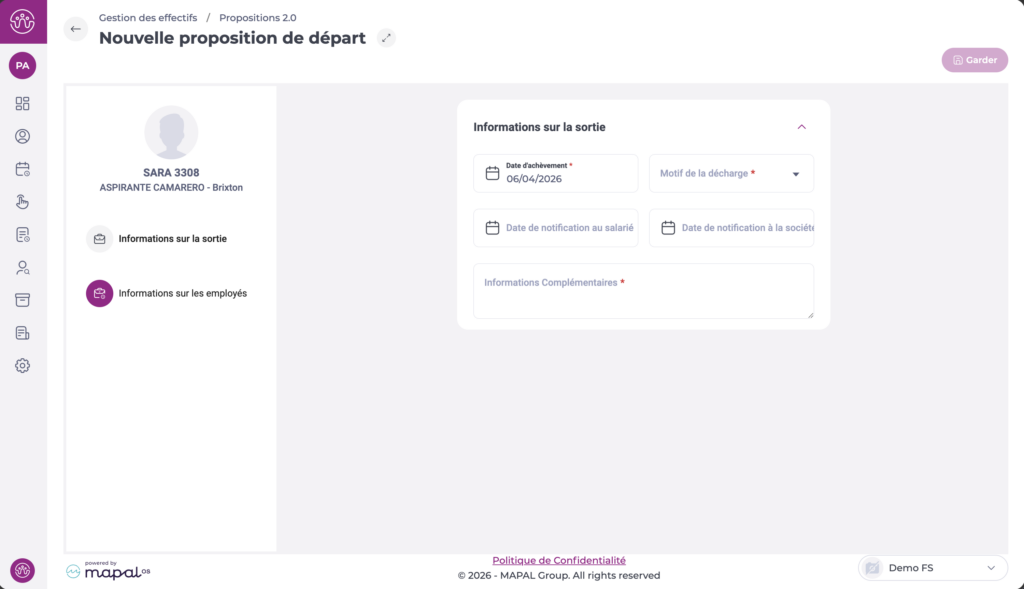This screenshot has width=1024, height=589.
Task: Click the hand pointer icon in sidebar
Action: pyautogui.click(x=22, y=202)
